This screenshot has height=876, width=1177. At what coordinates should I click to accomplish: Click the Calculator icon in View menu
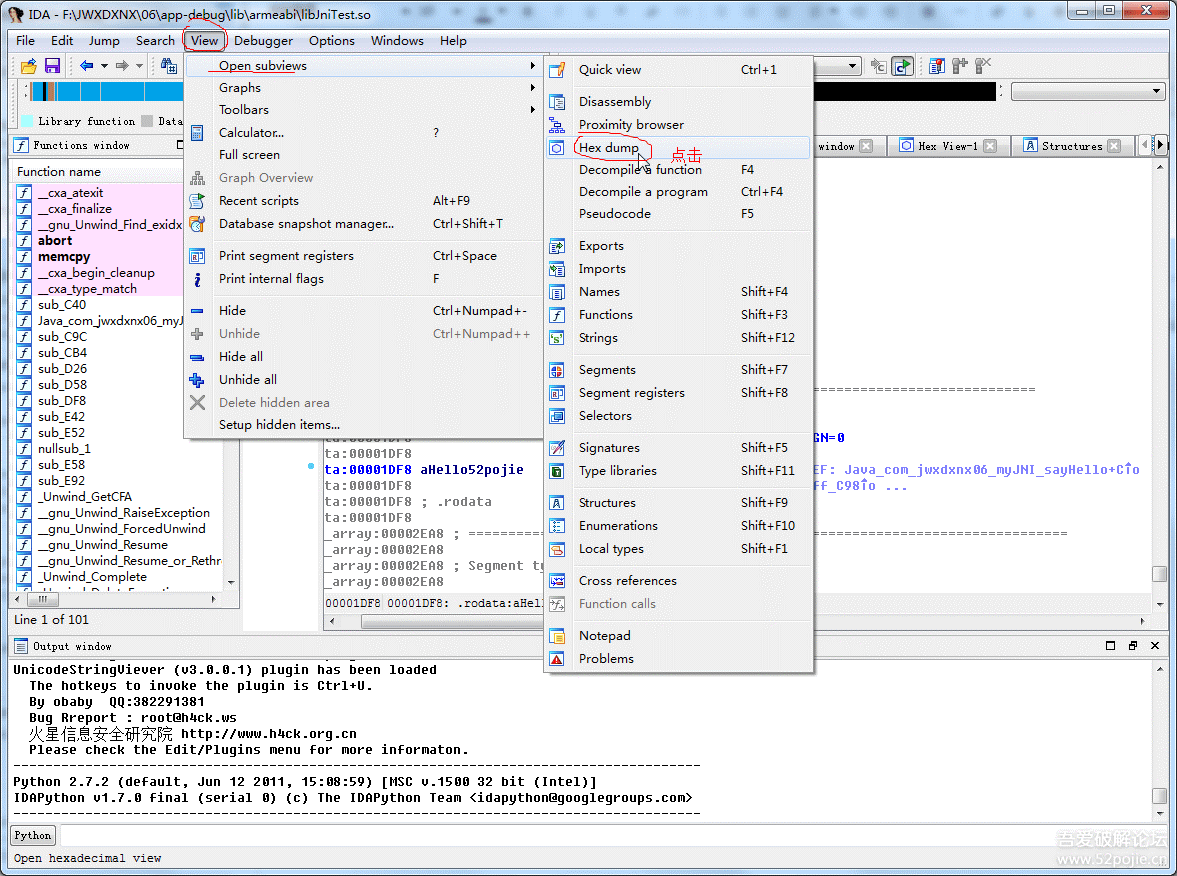pyautogui.click(x=198, y=133)
